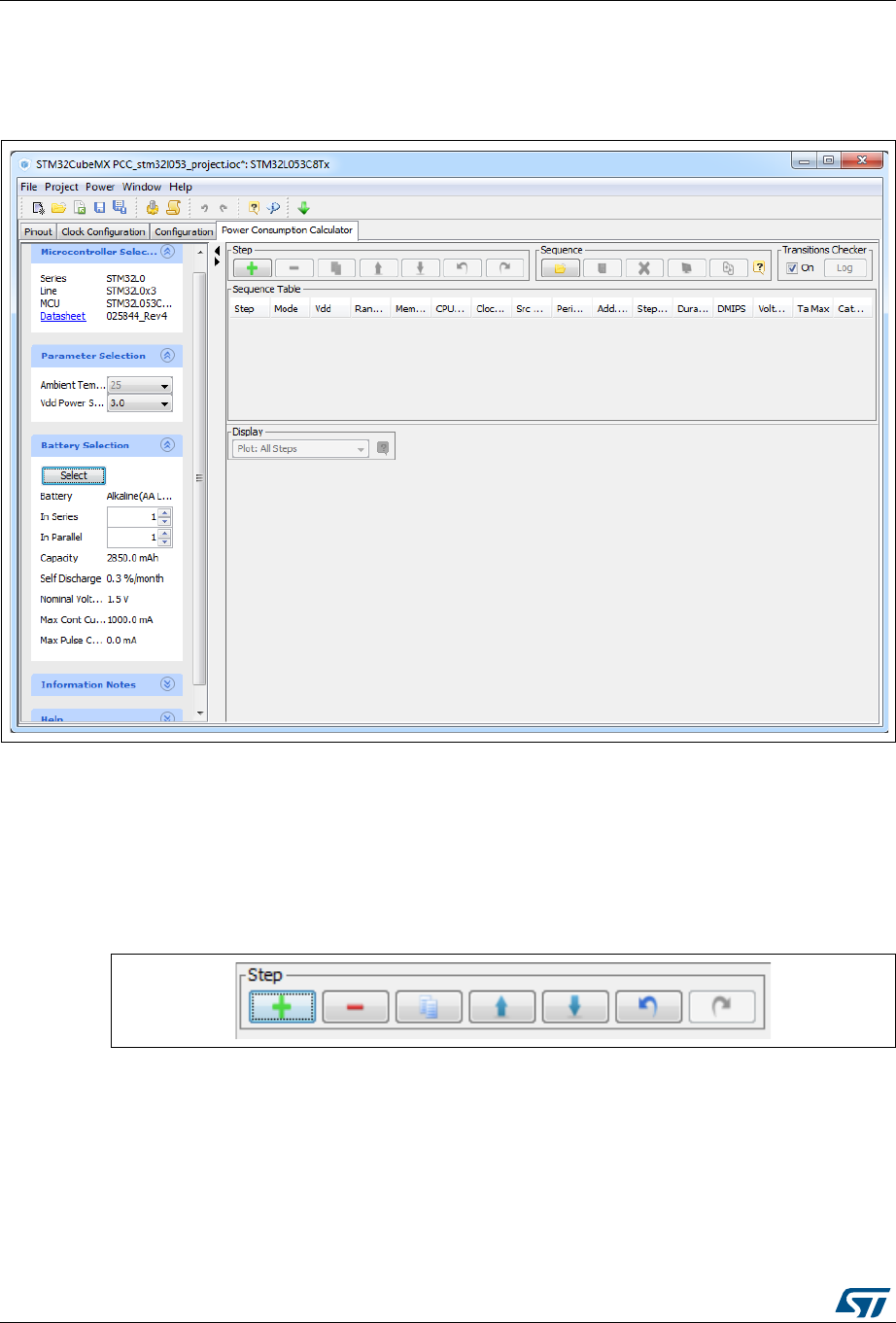Screen dimensions: 896x1323
Task: Click the In Series number field
Action: (x=132, y=516)
